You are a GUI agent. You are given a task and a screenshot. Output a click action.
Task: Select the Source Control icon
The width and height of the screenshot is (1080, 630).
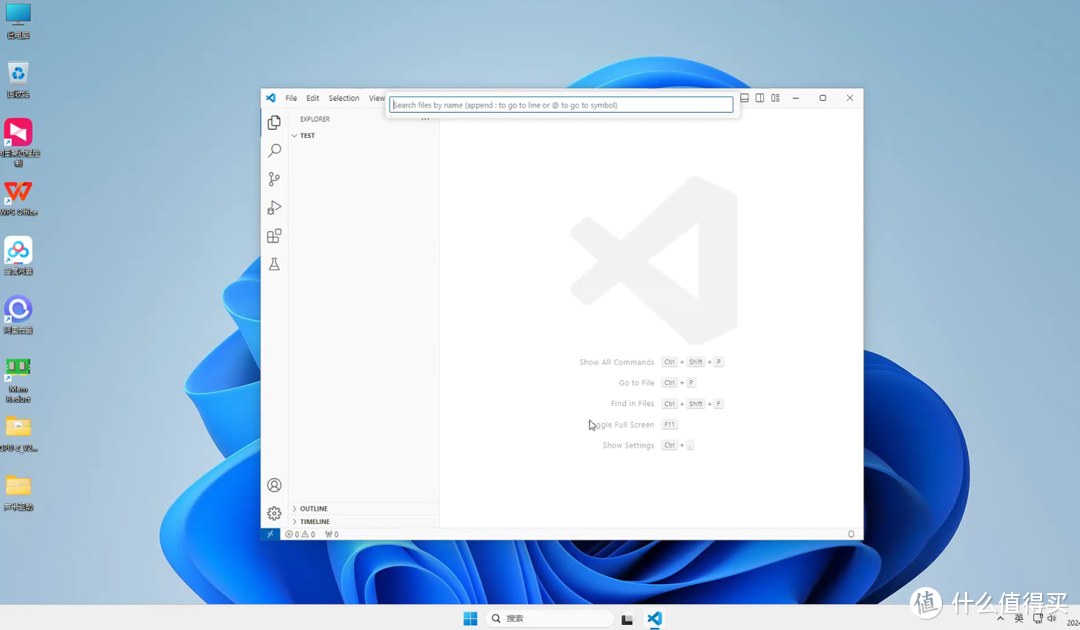point(274,178)
